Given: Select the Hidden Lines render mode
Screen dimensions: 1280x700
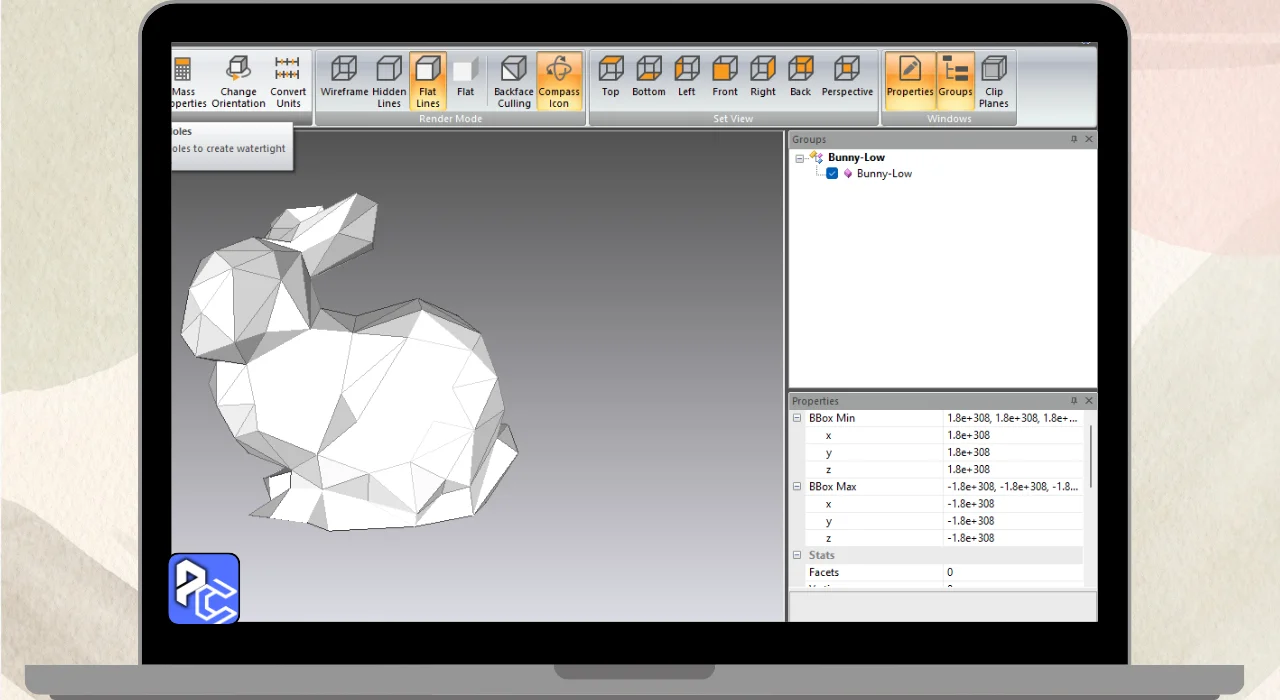Looking at the screenshot, I should click(389, 79).
